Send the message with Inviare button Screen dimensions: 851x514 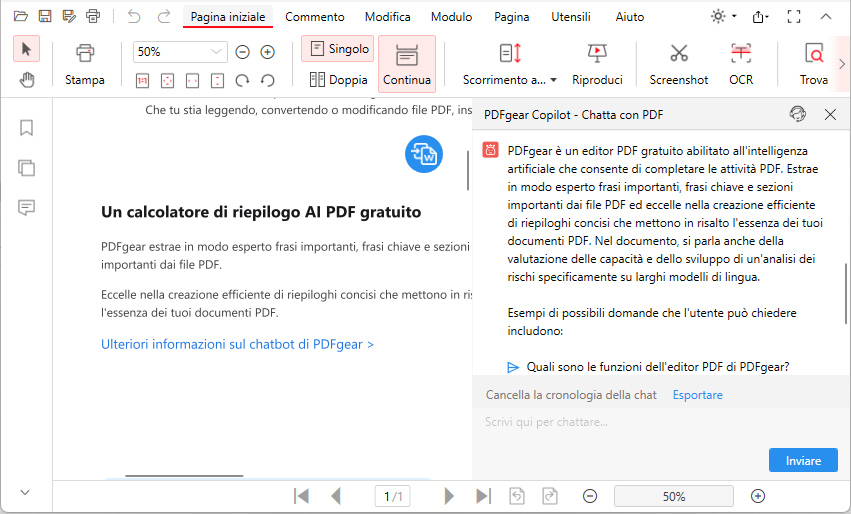(x=803, y=460)
